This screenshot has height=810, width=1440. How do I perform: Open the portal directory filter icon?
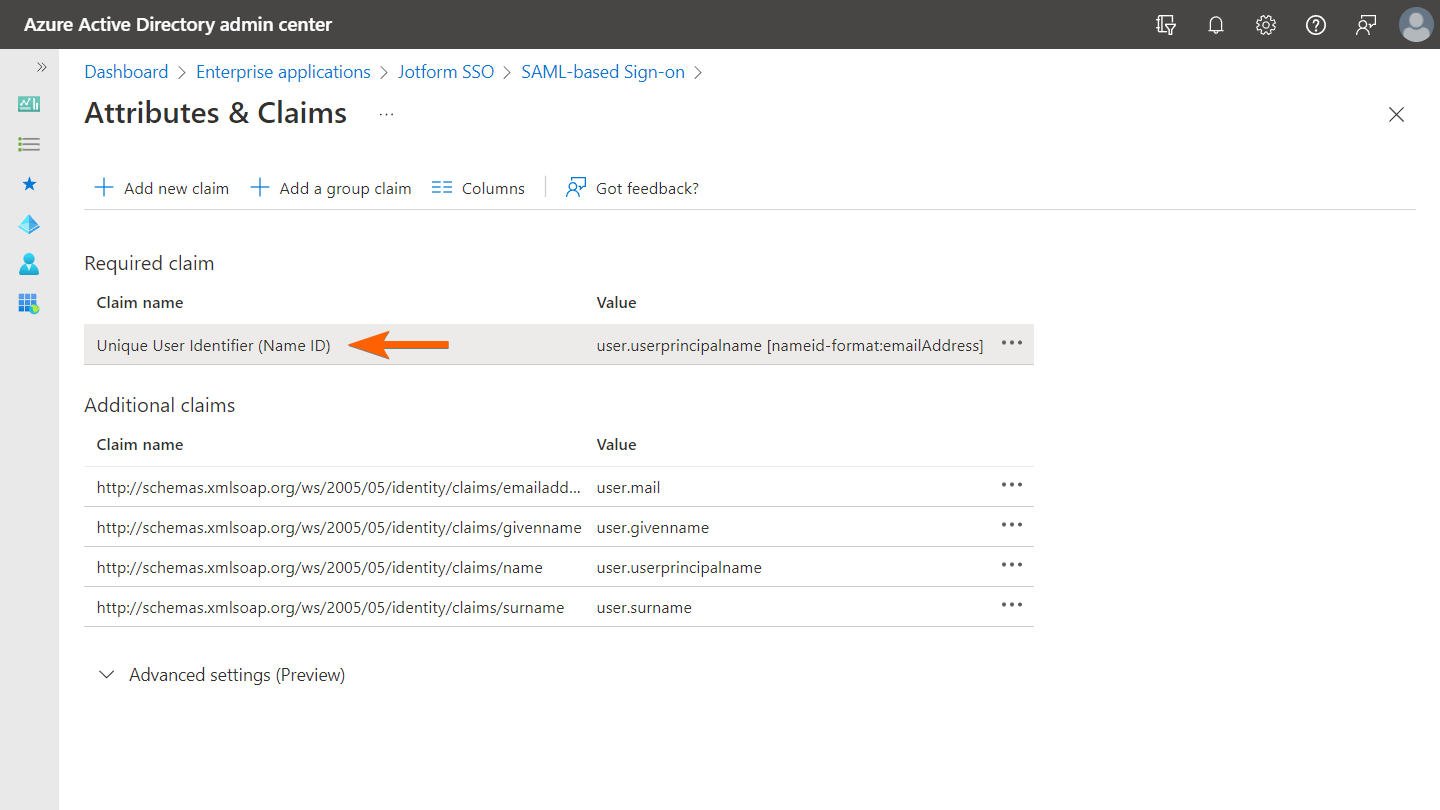(1166, 25)
